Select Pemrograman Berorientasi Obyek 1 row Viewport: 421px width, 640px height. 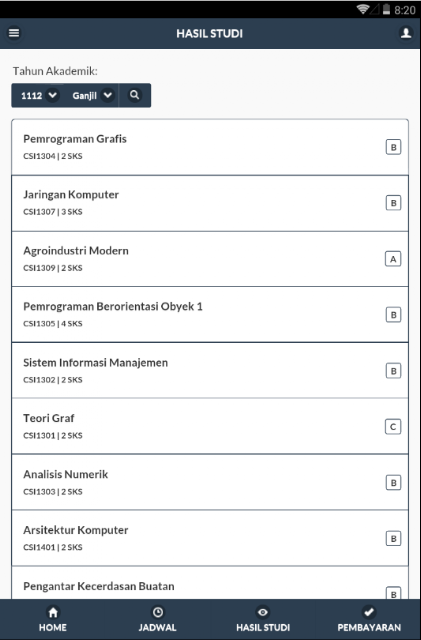[x=210, y=314]
